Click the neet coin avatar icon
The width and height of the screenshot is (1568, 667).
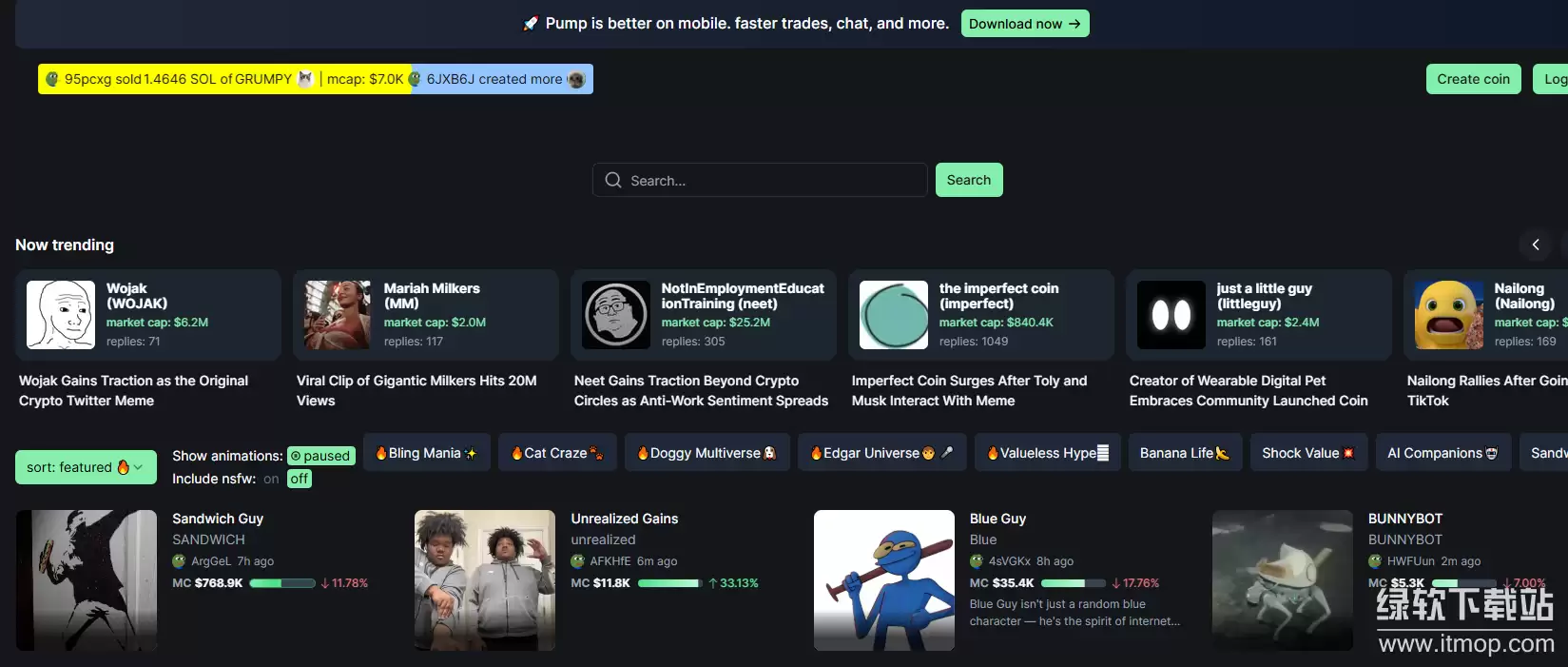(x=616, y=315)
